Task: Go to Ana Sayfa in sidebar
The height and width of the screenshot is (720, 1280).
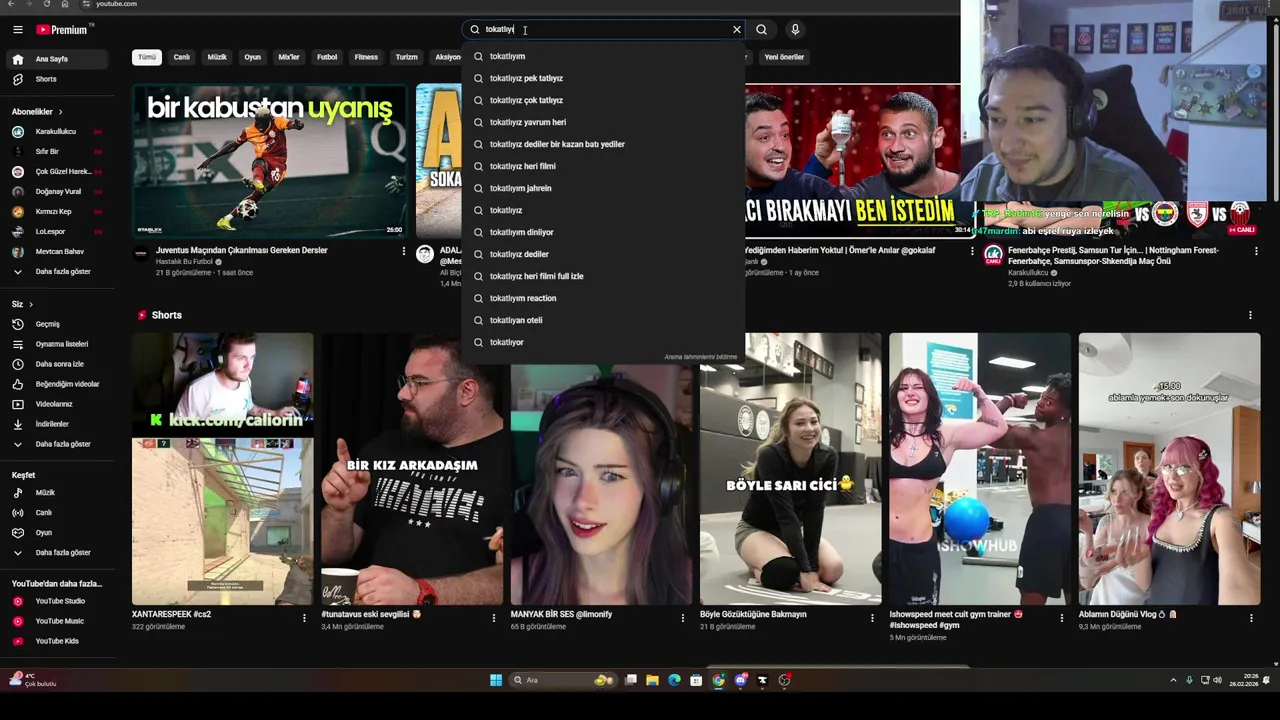Action: point(55,59)
